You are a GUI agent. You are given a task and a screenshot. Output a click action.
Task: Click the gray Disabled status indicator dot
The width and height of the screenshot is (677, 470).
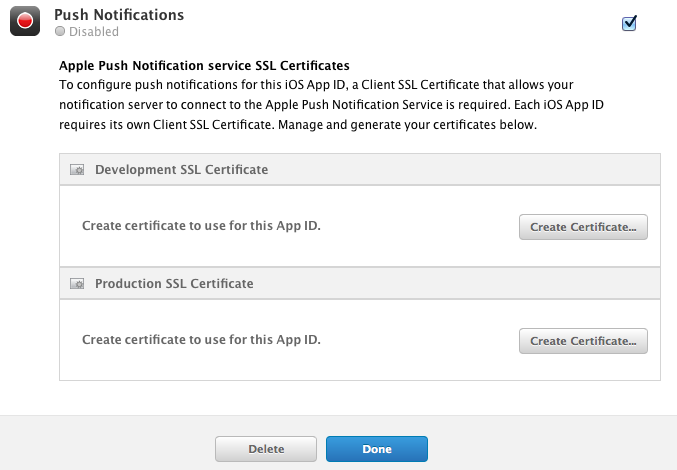60,32
